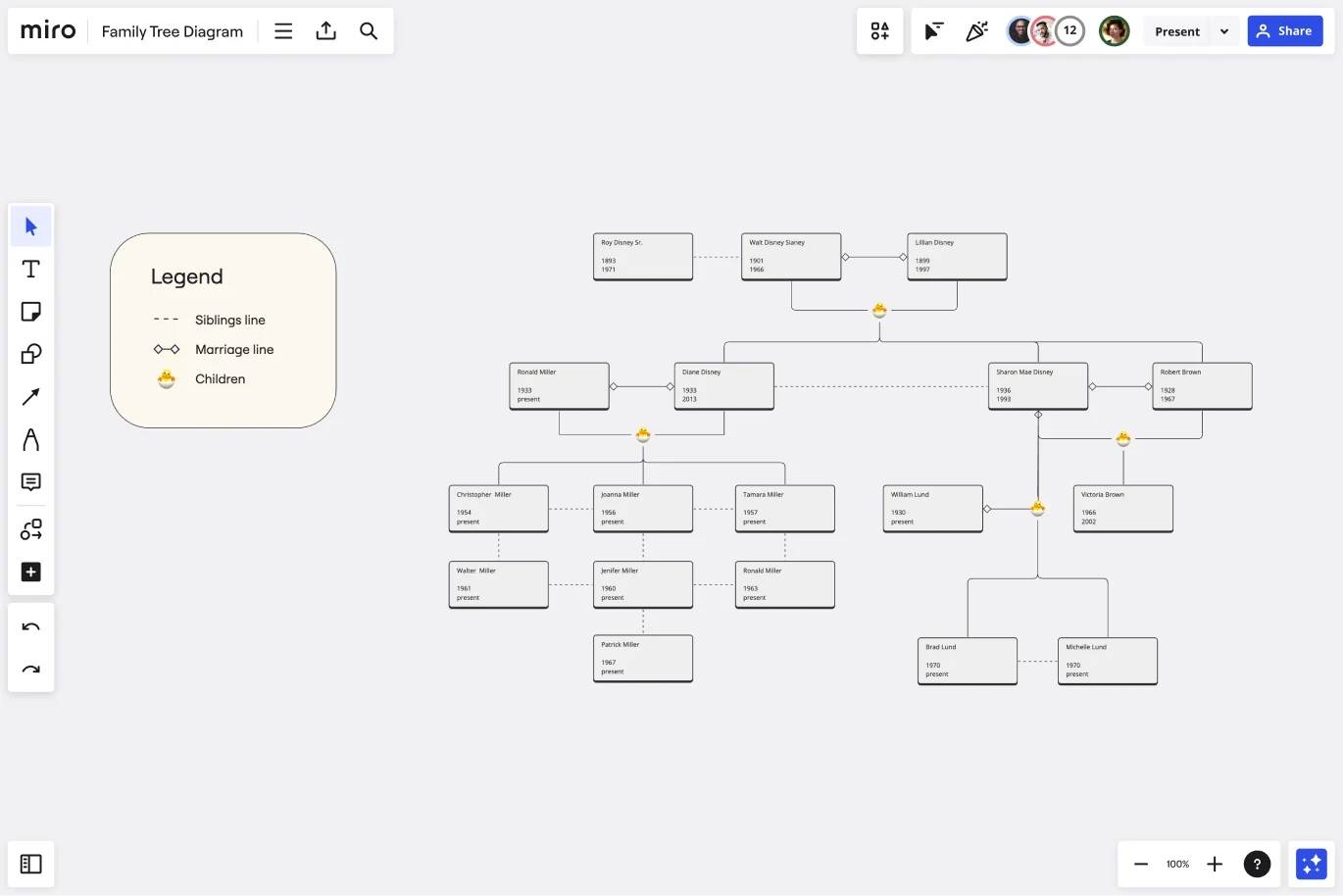Viewport: 1343px width, 896px height.
Task: Select the Walt Disney card
Action: (791, 257)
